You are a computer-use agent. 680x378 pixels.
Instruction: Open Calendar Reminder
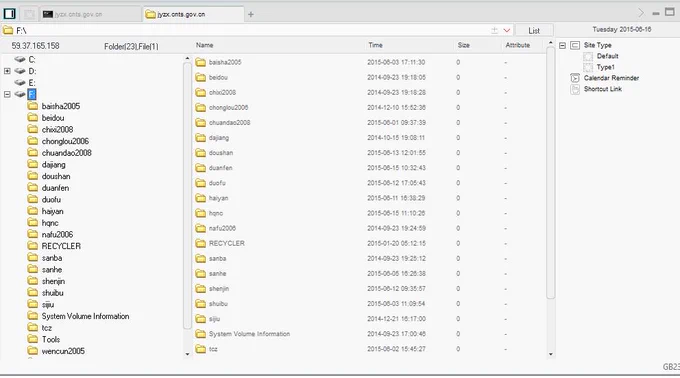[x=611, y=78]
